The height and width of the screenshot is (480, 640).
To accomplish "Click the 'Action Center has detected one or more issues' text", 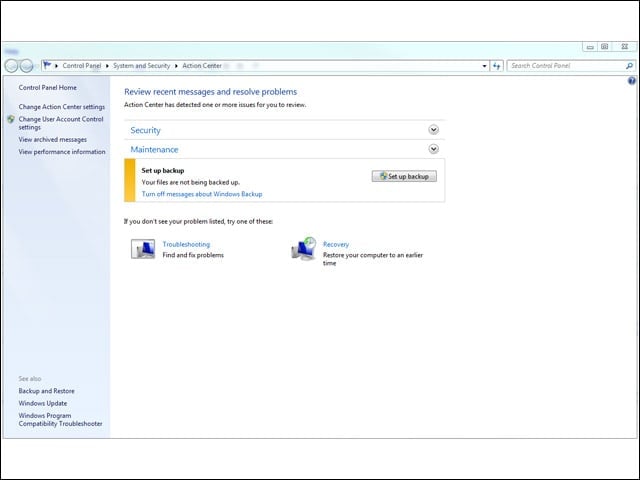I will (x=215, y=105).
